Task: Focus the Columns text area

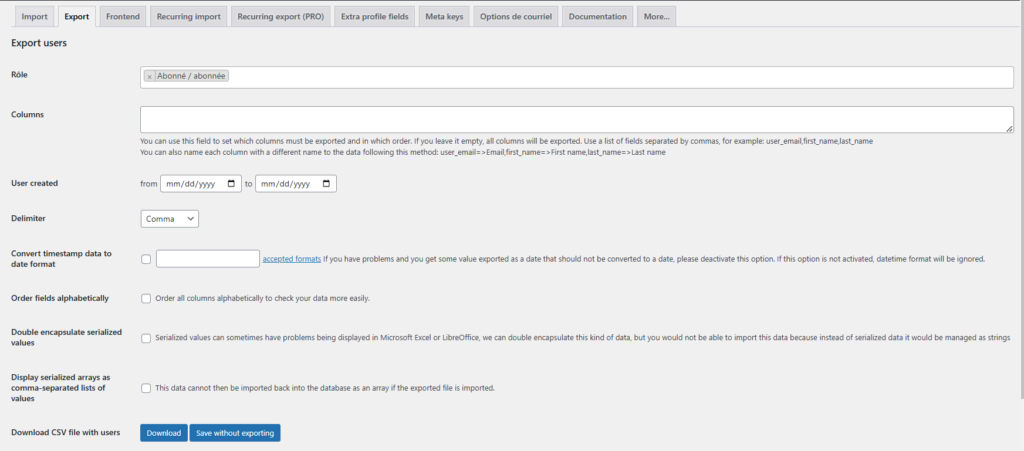Action: [x=577, y=120]
